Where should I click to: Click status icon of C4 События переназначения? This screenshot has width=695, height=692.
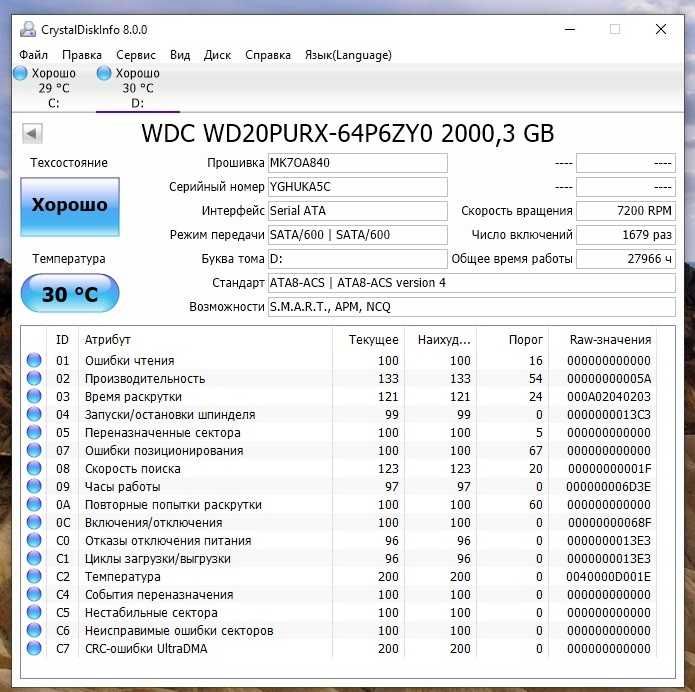pos(34,594)
